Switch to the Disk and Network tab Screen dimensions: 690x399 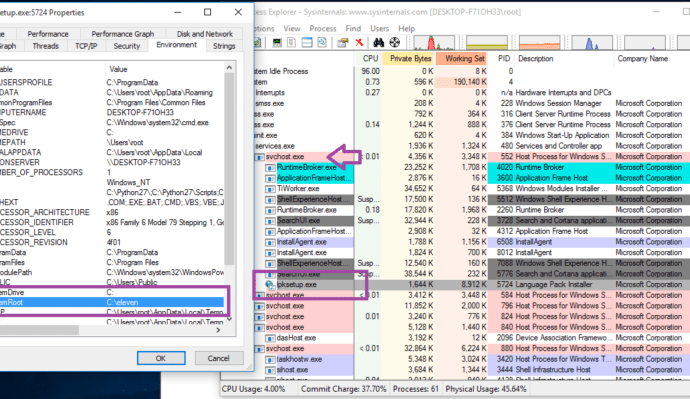point(205,34)
